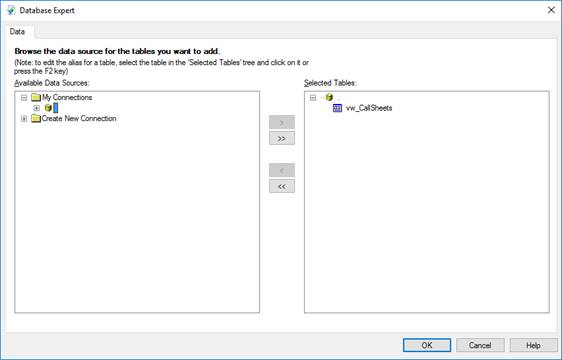Expand the Create New Connection node

click(x=24, y=119)
